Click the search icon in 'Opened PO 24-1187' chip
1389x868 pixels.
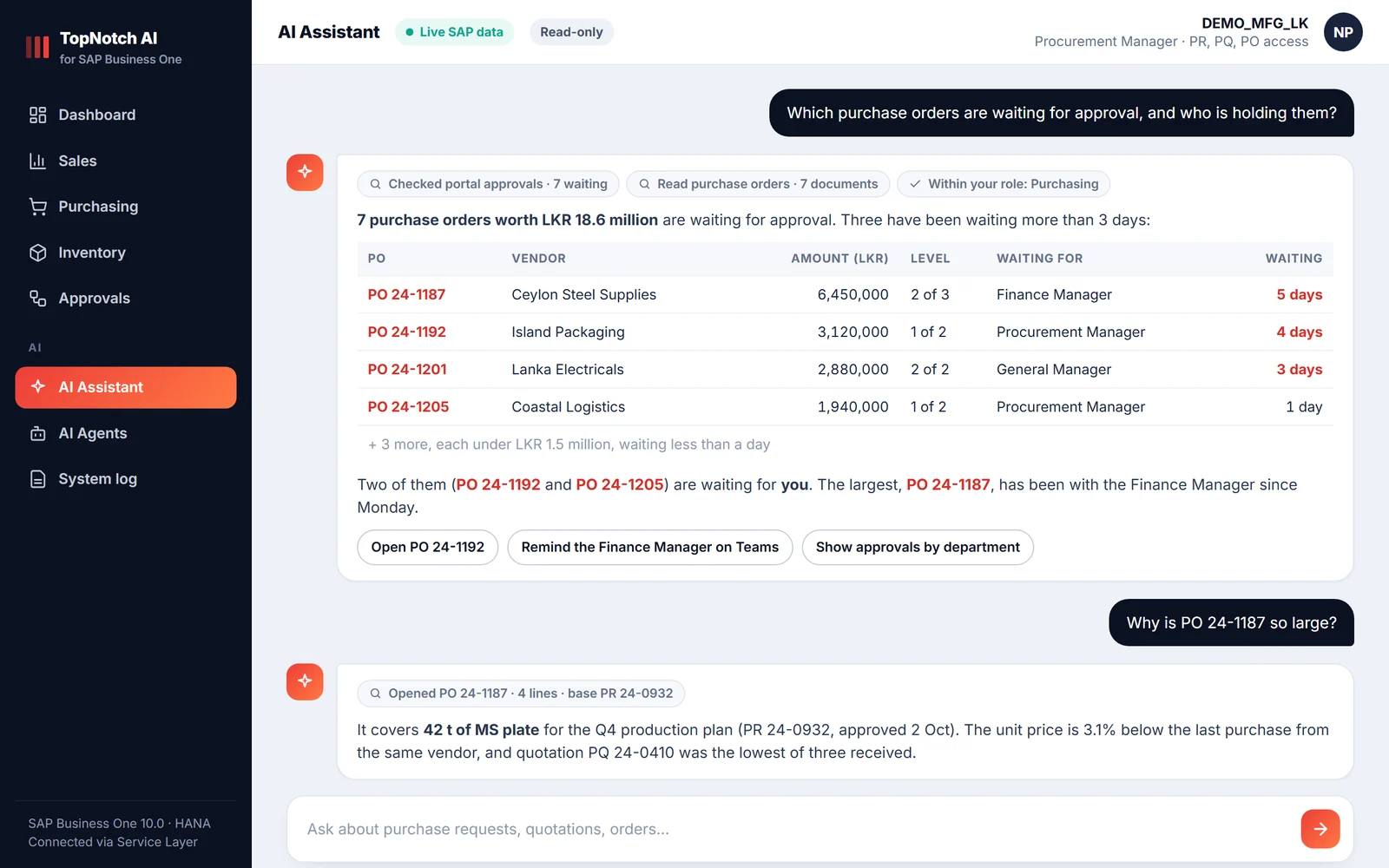click(x=376, y=694)
